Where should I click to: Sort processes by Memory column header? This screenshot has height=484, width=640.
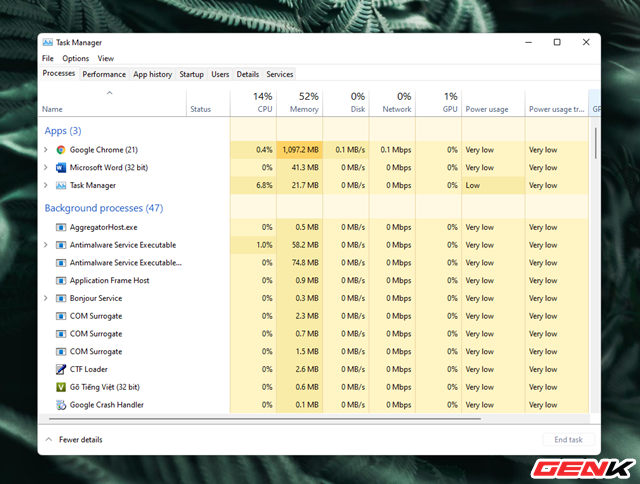point(304,102)
